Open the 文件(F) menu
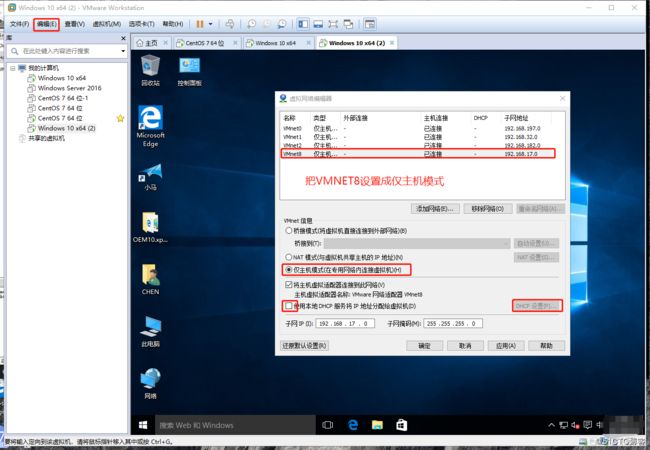 click(19, 24)
